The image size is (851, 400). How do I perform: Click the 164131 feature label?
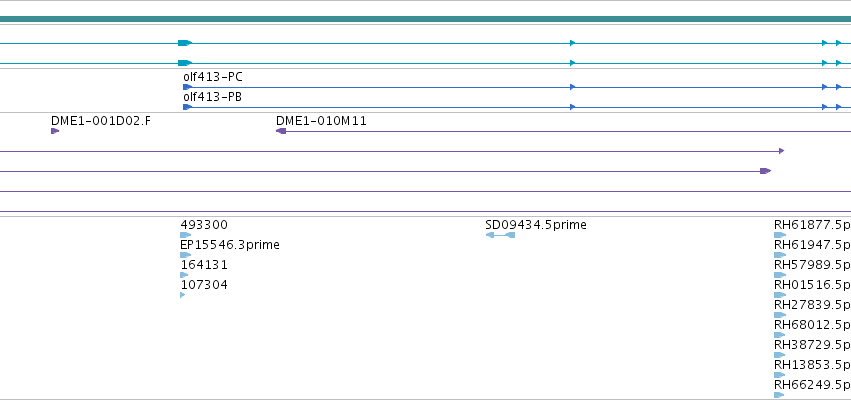(x=204, y=265)
